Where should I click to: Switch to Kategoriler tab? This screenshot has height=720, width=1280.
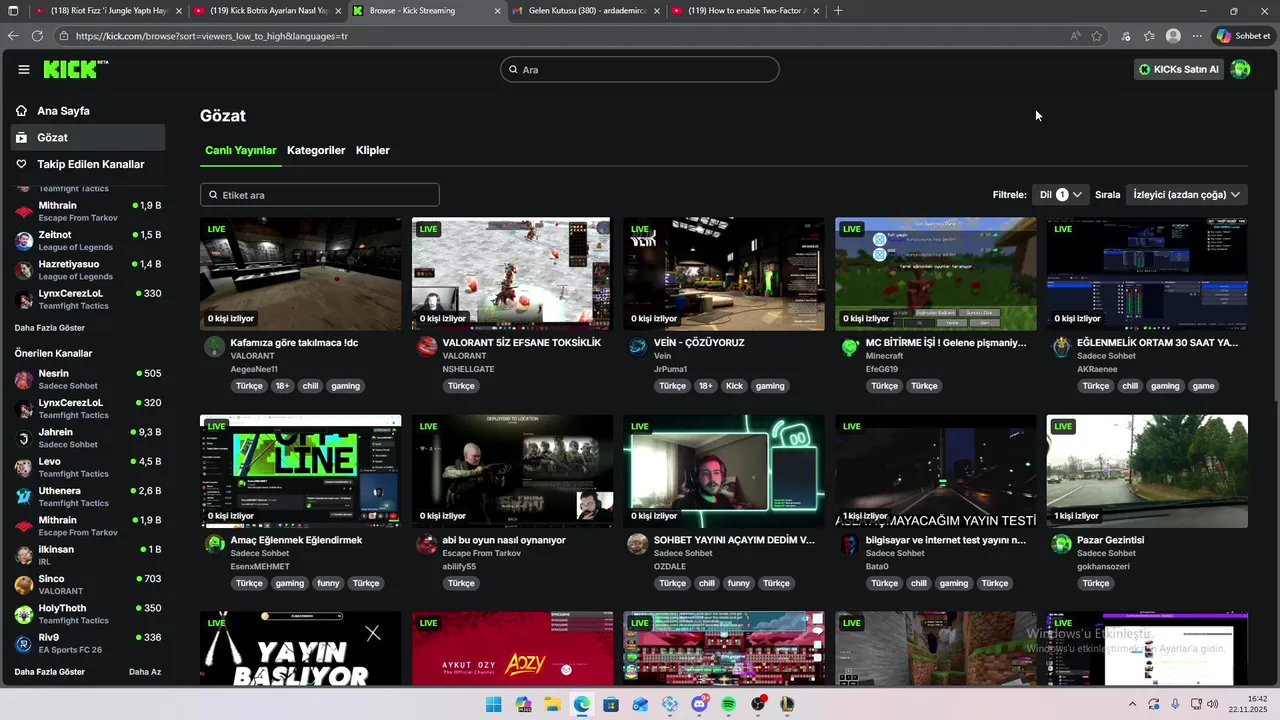(316, 150)
